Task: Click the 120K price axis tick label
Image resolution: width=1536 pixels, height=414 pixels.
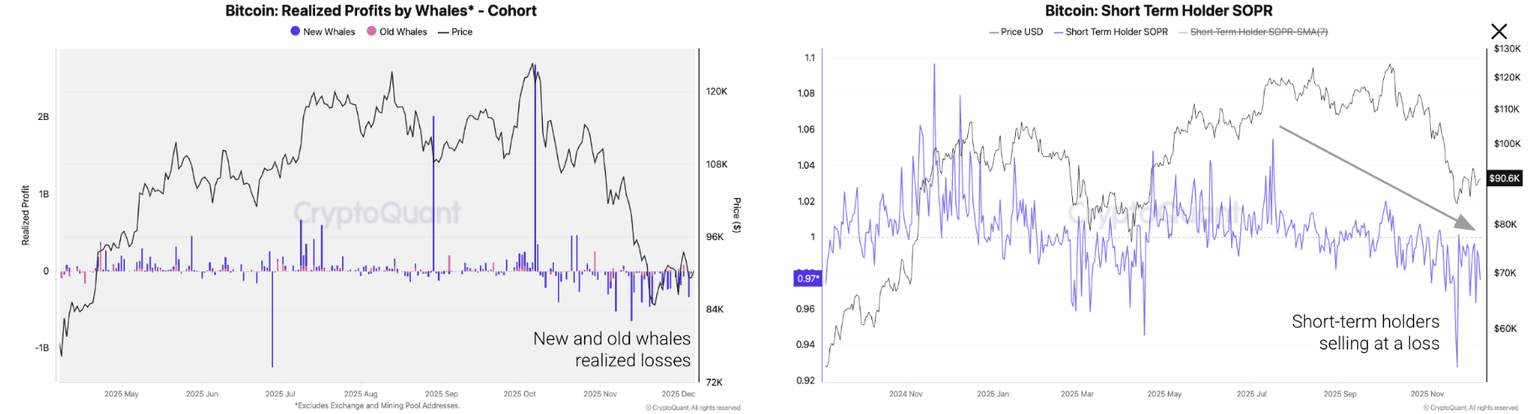Action: click(716, 92)
